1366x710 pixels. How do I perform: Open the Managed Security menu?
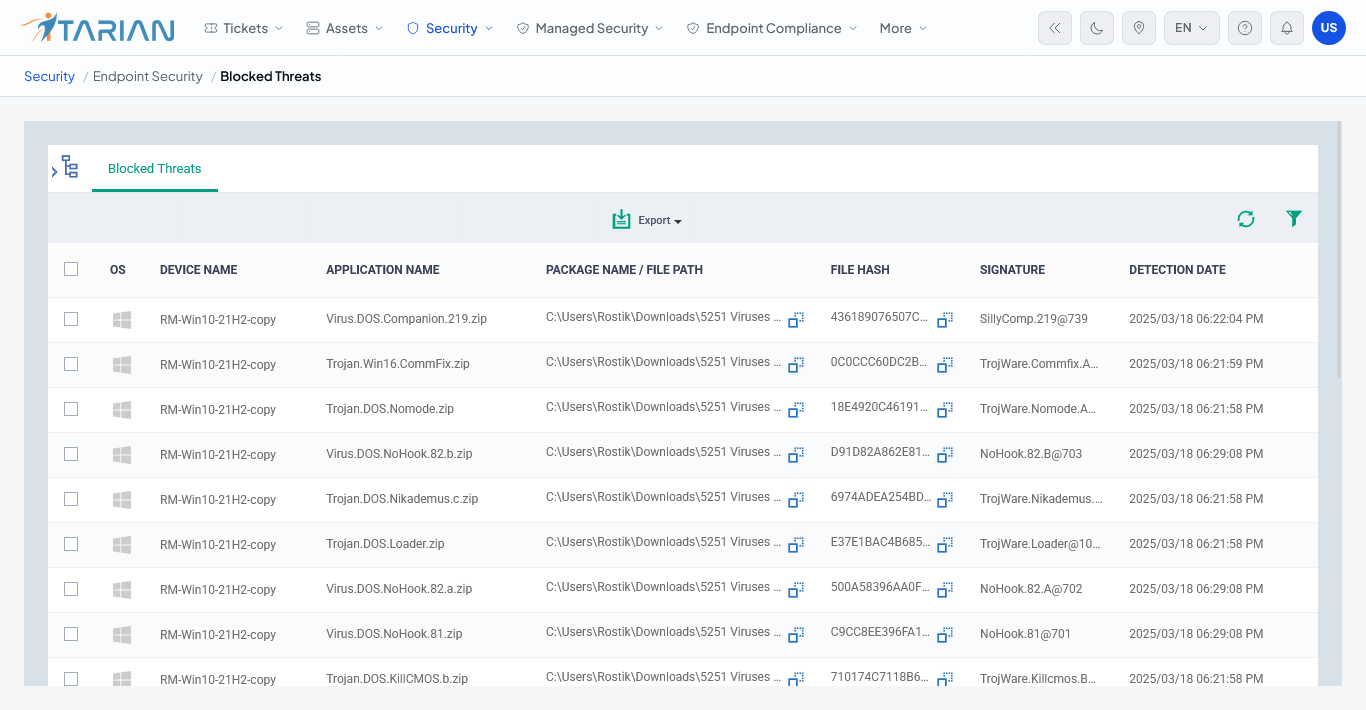[590, 28]
